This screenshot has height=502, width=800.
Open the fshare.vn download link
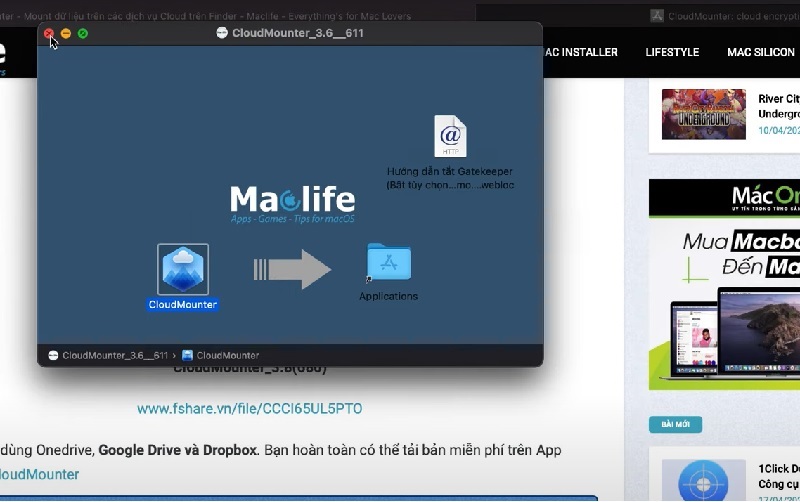click(249, 409)
